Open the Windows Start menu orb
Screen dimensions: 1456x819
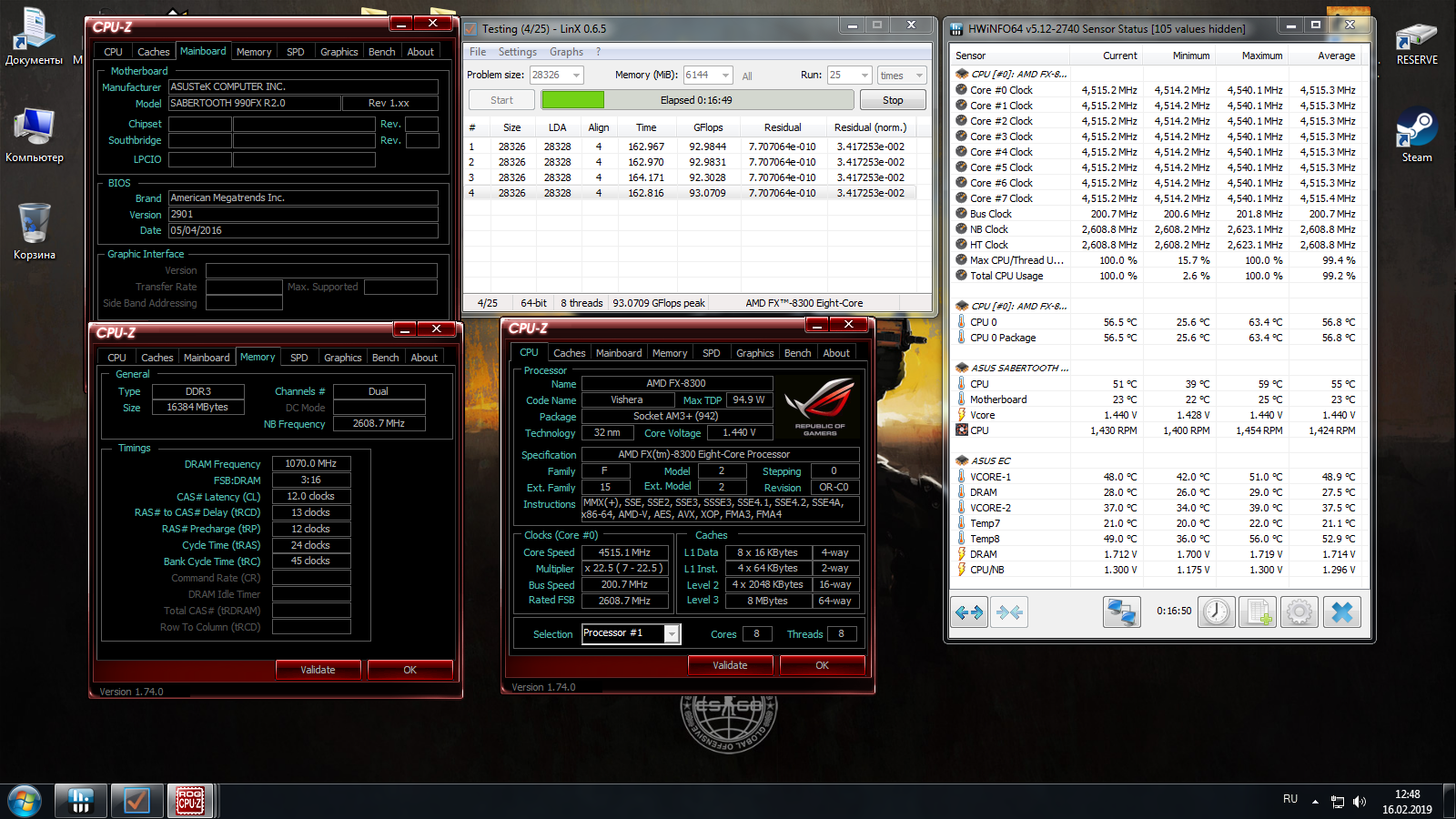click(x=25, y=801)
